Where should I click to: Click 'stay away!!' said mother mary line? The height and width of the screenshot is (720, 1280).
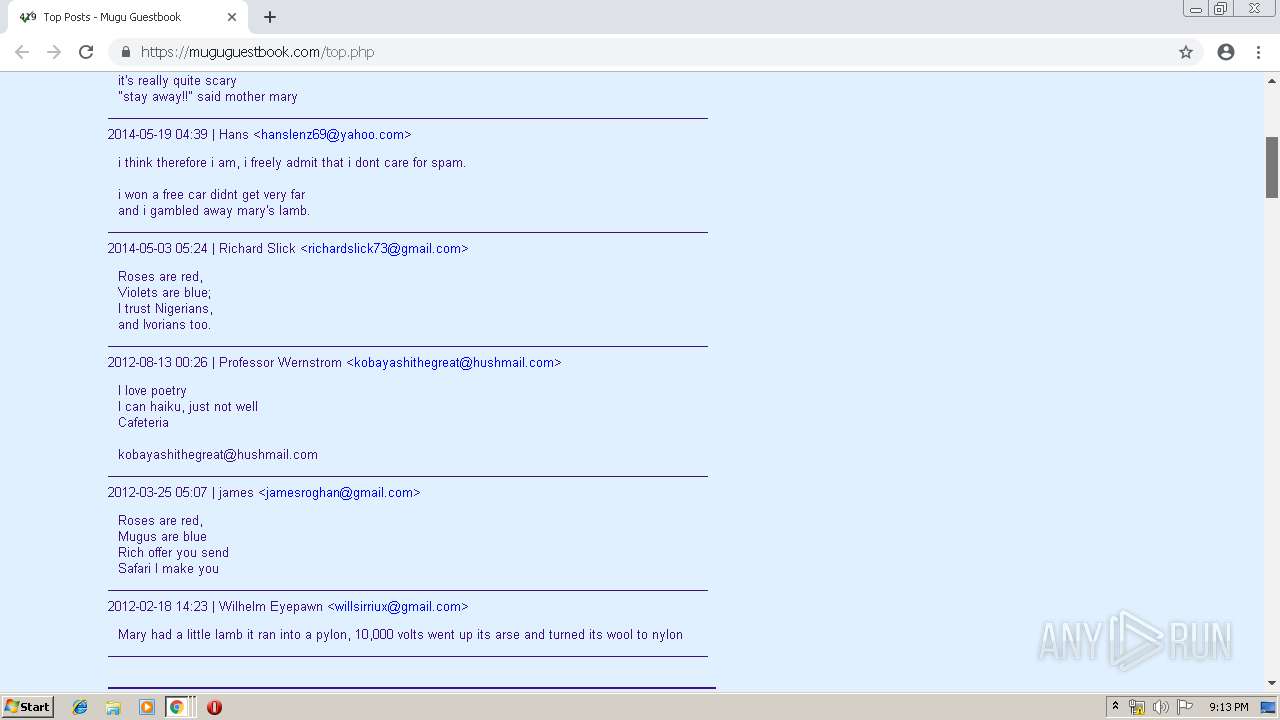[208, 97]
